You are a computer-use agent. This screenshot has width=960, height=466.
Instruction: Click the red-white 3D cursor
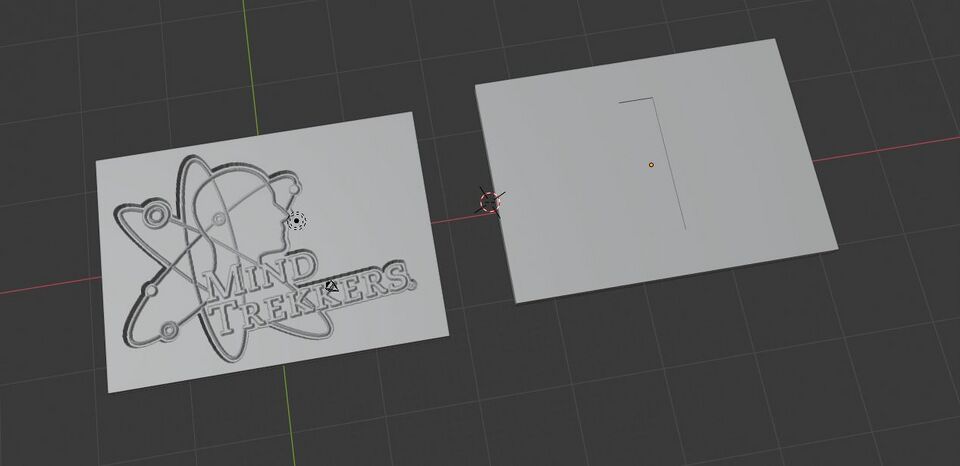click(490, 202)
